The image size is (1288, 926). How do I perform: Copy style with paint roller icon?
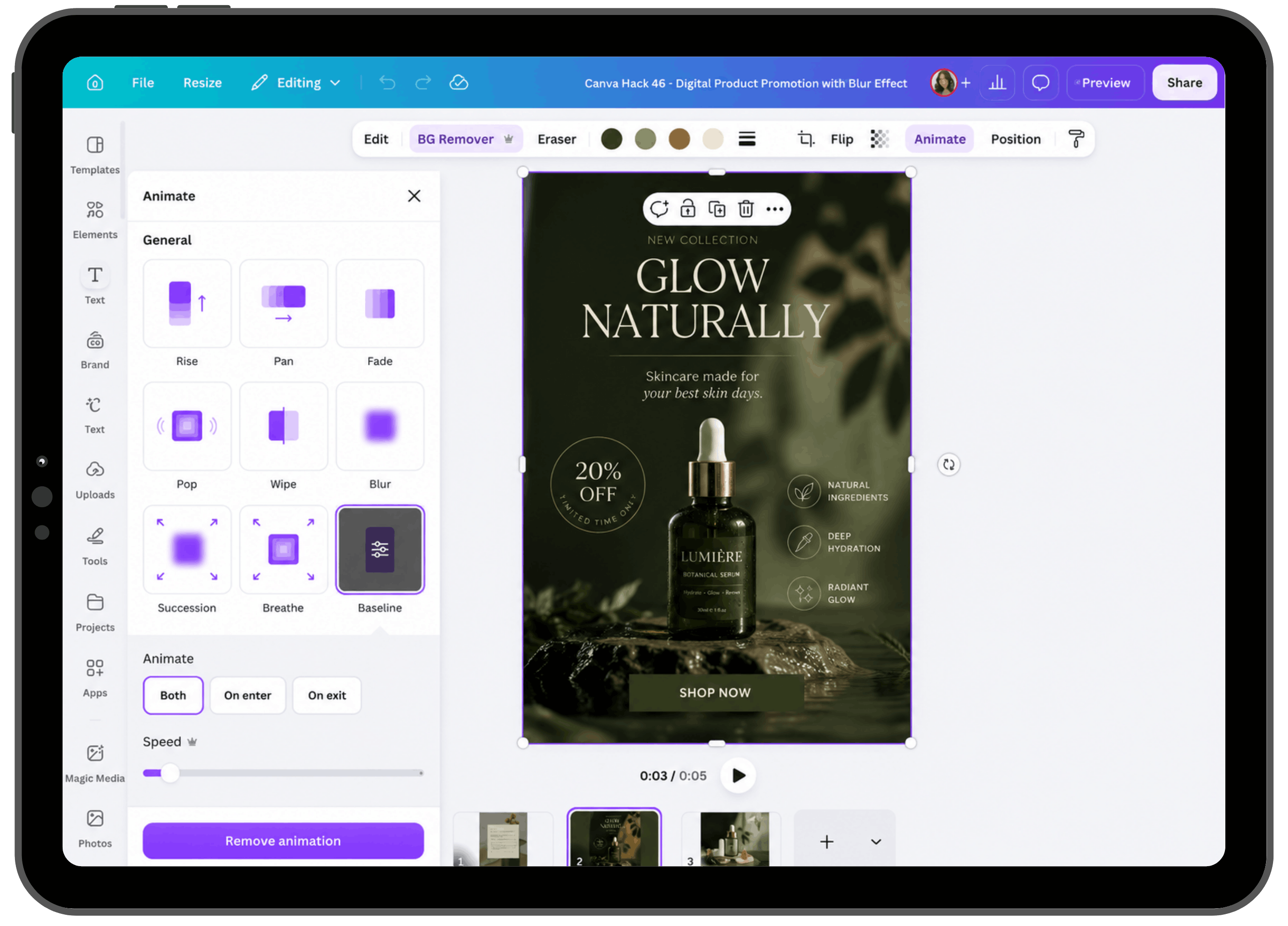click(1076, 139)
